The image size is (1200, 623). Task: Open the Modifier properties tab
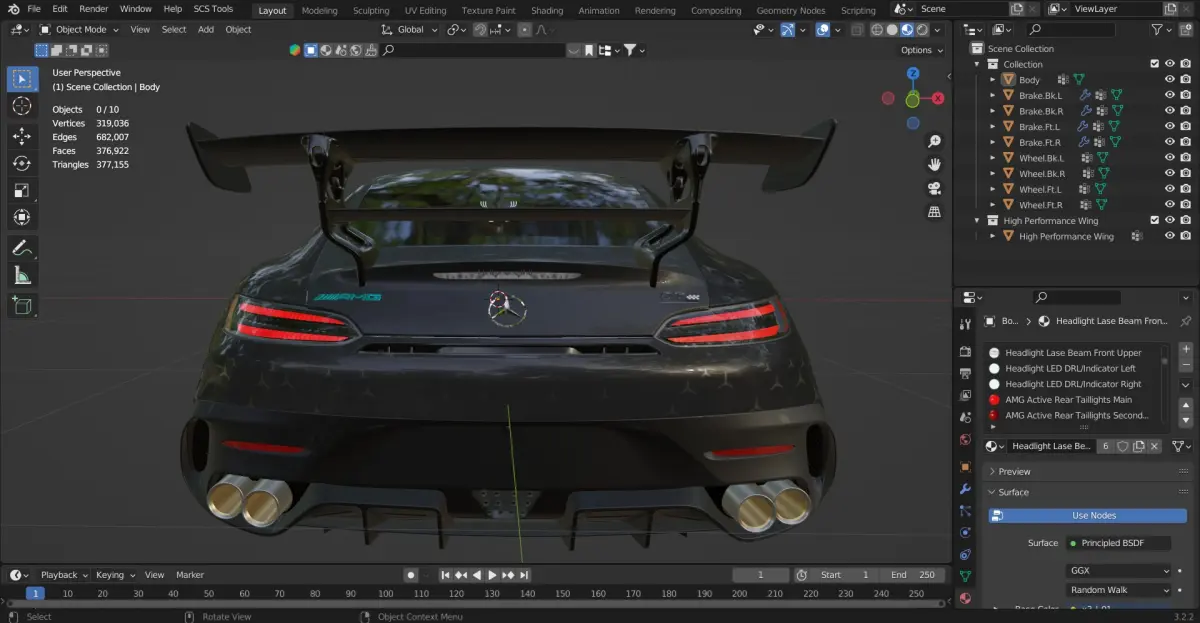pyautogui.click(x=965, y=489)
